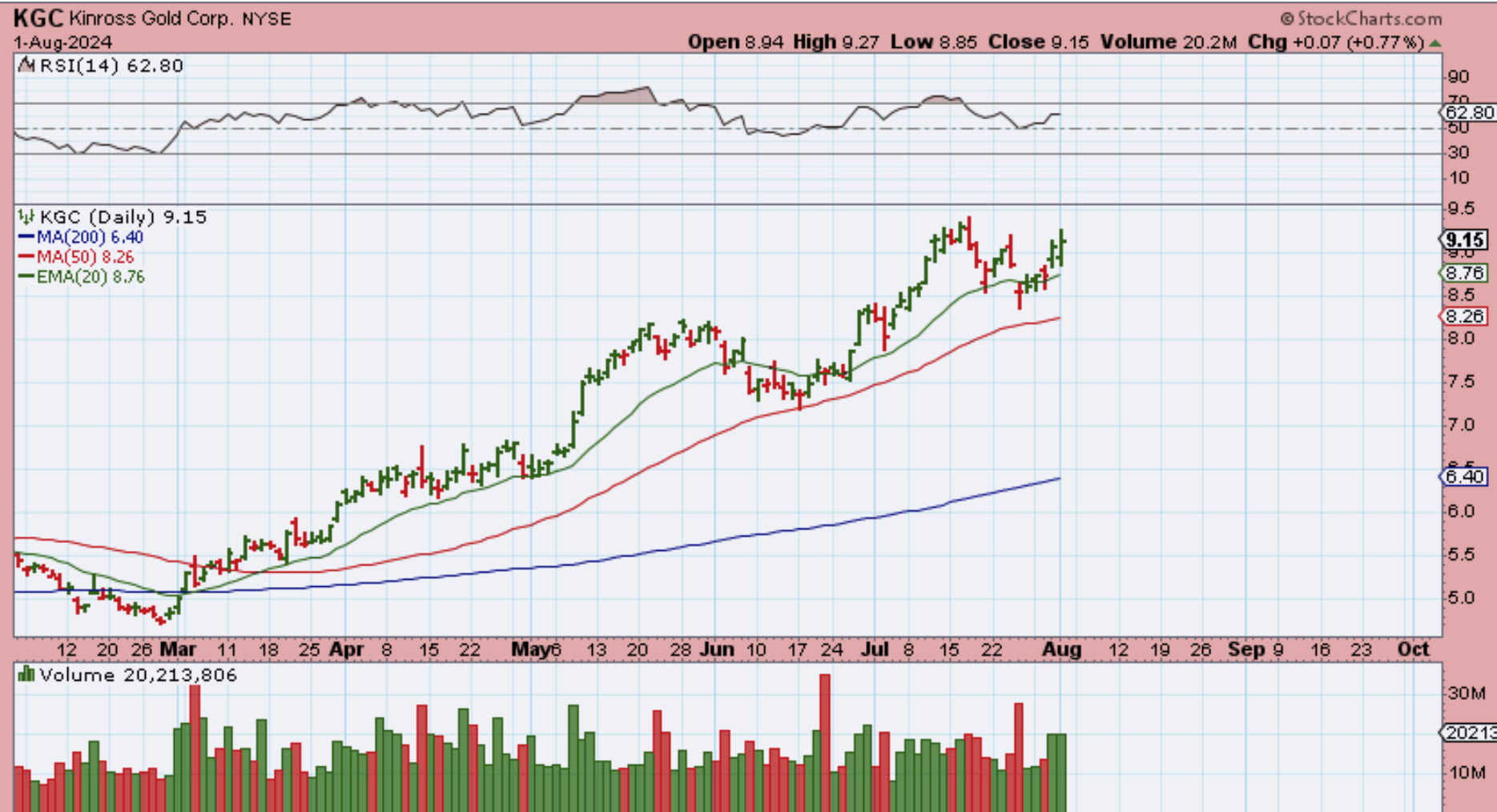Click the Volume 20.2M value in the header

coord(1169,42)
